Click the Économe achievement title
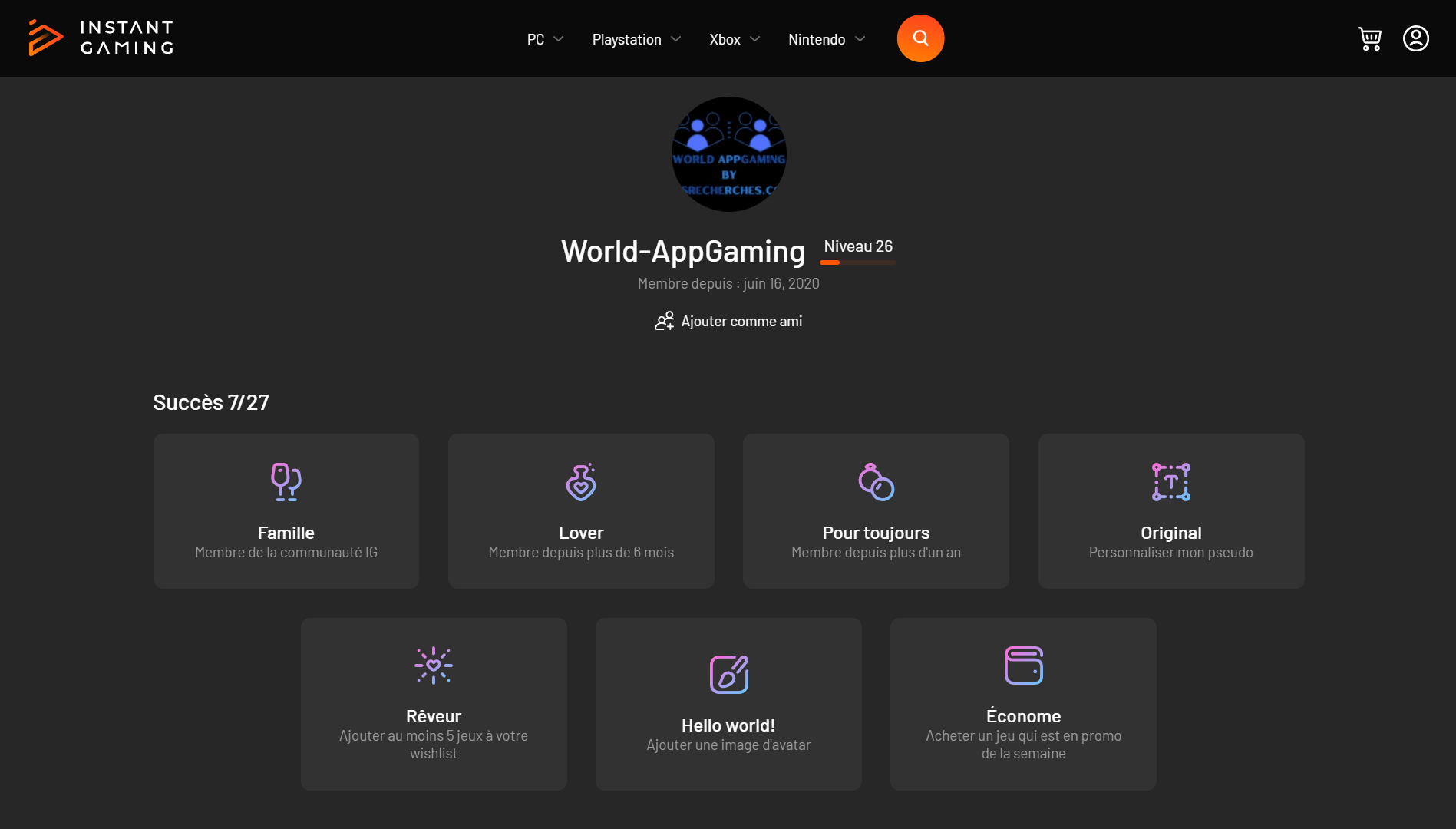This screenshot has width=1456, height=829. coord(1024,716)
